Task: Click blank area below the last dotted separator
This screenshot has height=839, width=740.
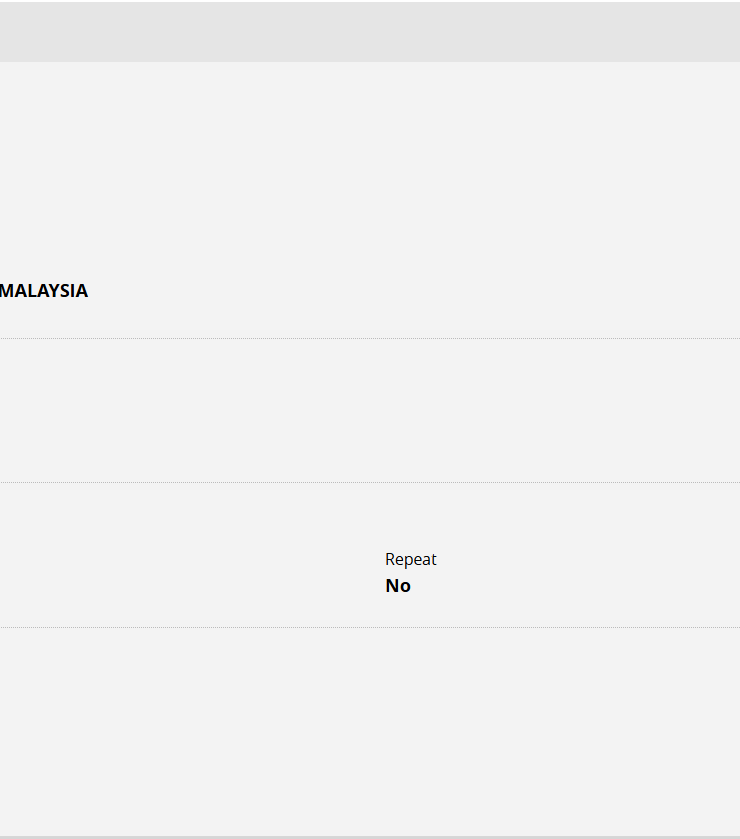Action: pos(370,730)
